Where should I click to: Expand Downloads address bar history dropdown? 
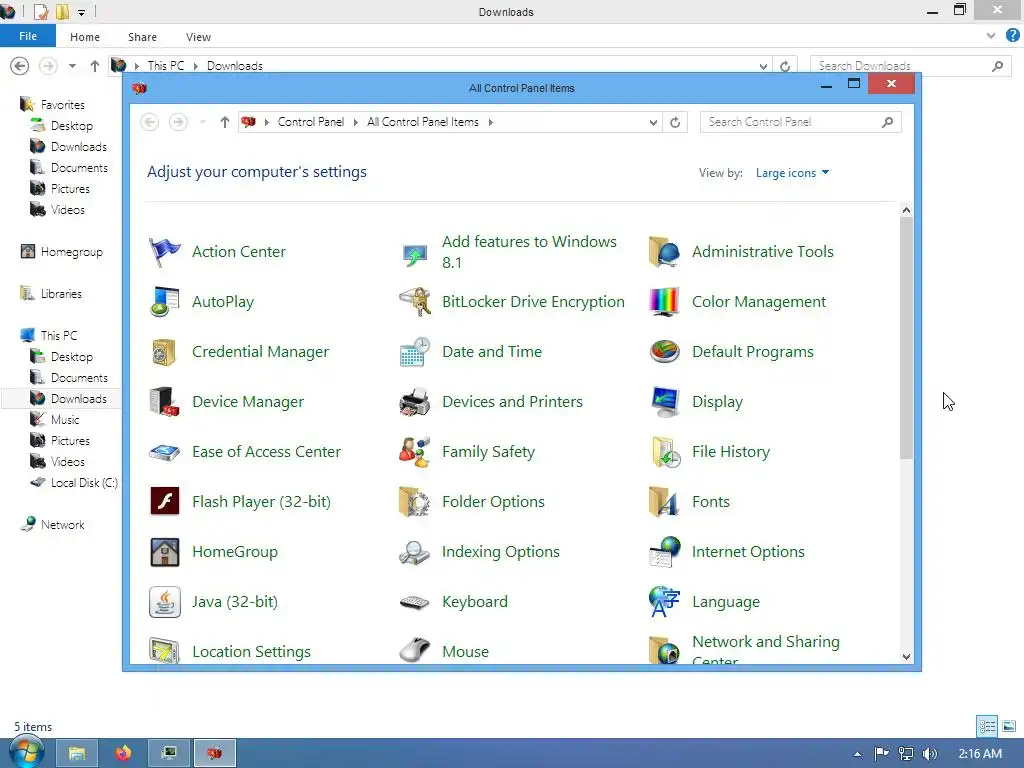click(x=763, y=66)
